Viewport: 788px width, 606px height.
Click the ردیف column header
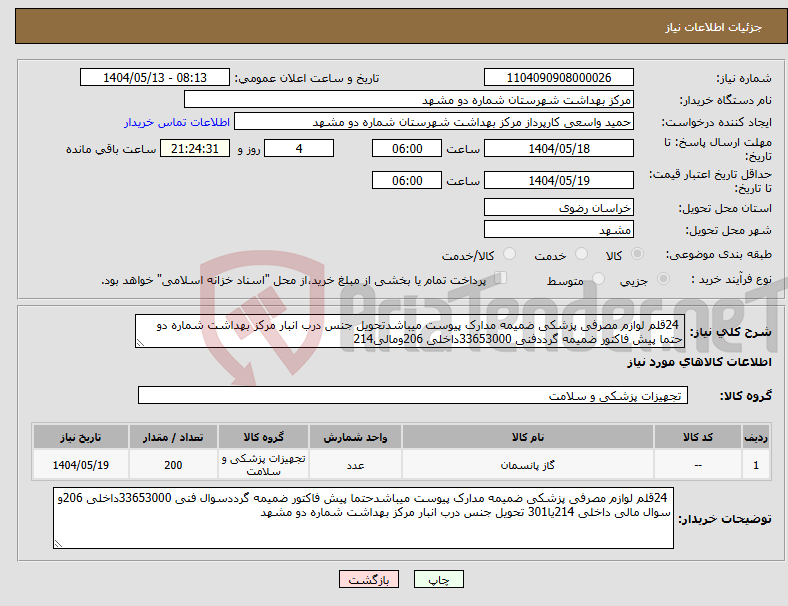point(755,437)
